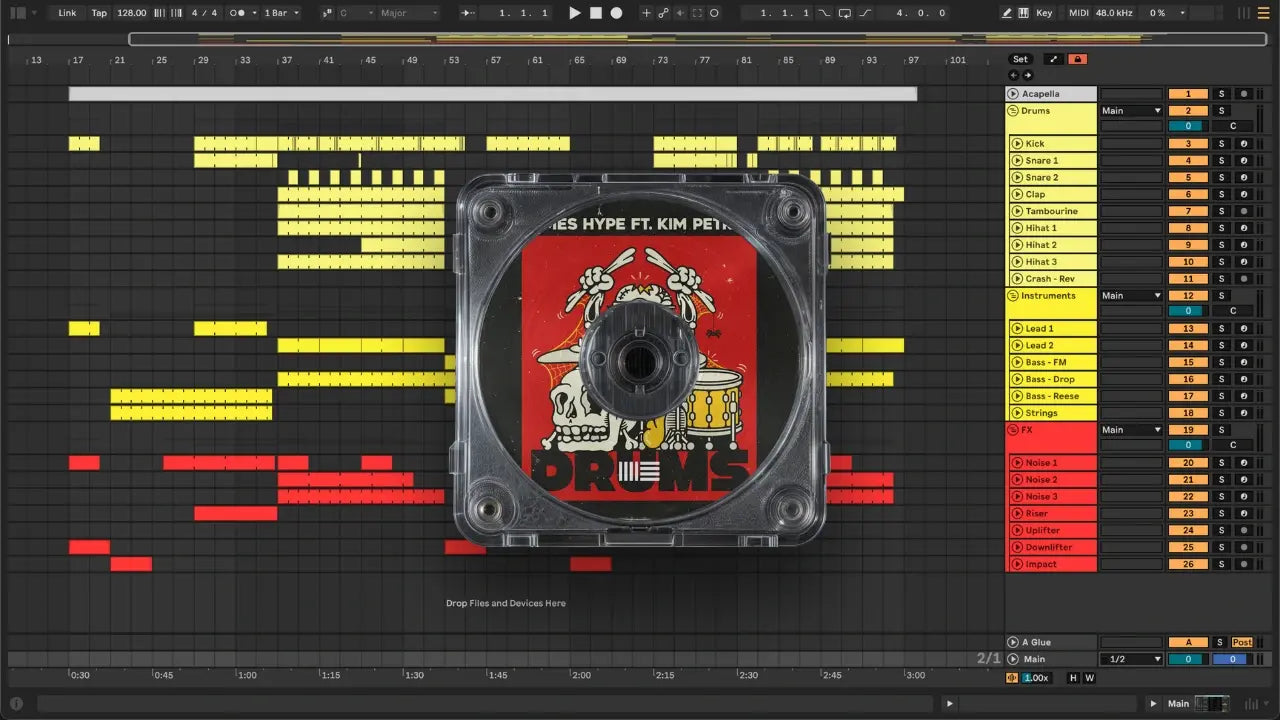This screenshot has height=720, width=1280.
Task: Click the Tap tempo button
Action: click(99, 13)
